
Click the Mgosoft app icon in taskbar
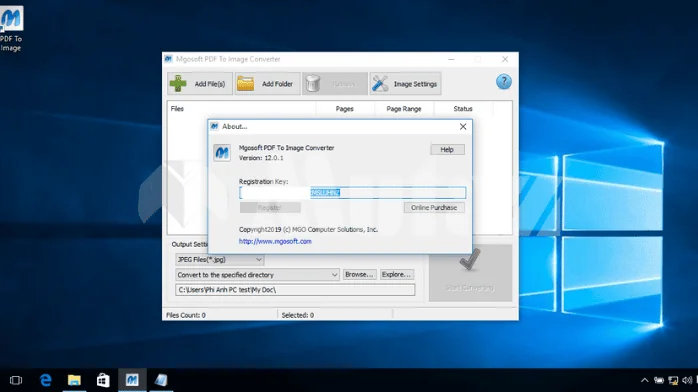pyautogui.click(x=132, y=380)
